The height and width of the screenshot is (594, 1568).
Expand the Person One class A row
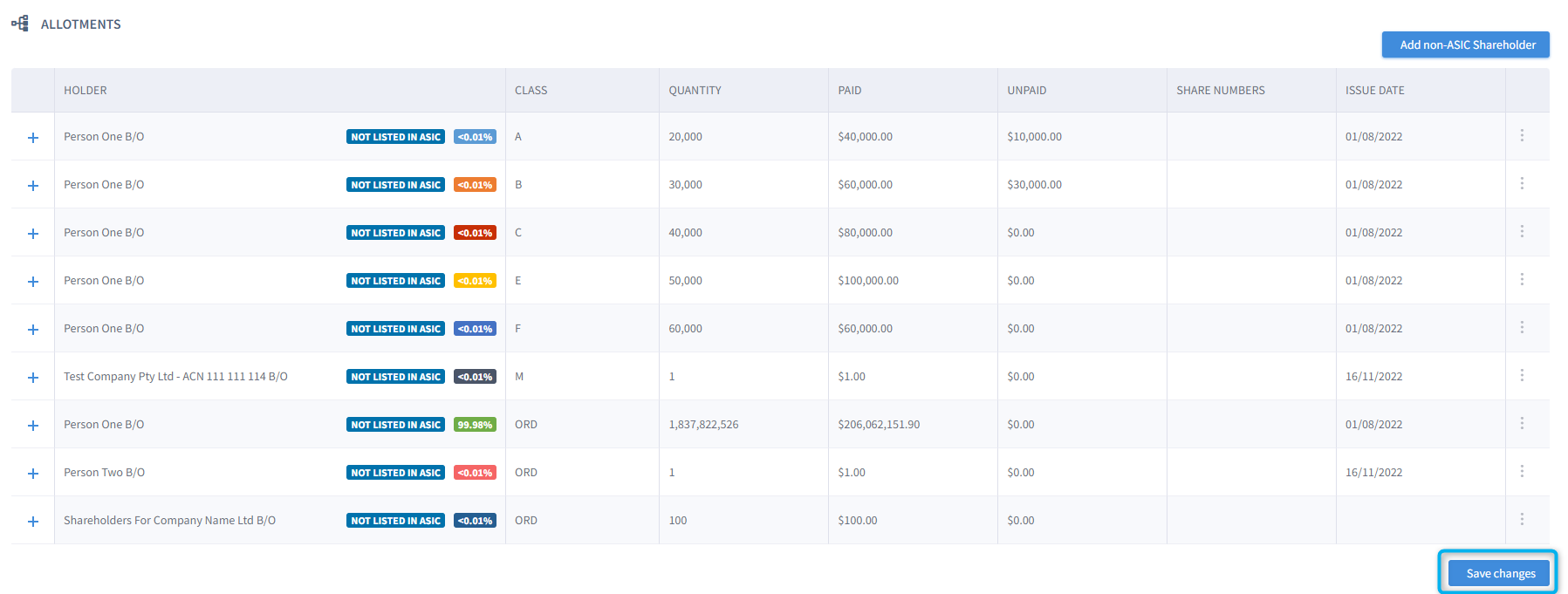tap(33, 138)
